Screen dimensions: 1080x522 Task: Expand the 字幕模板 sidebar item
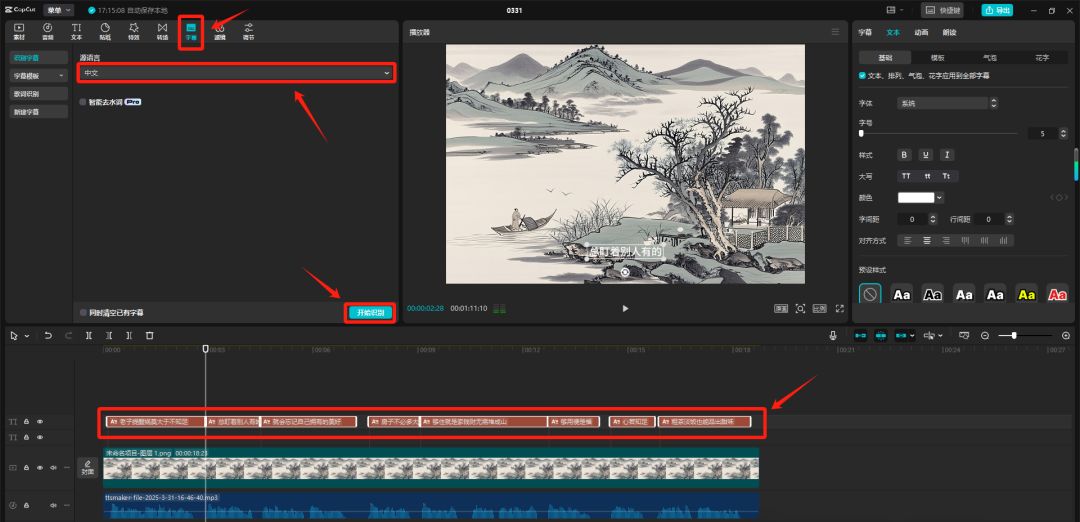[x=40, y=75]
